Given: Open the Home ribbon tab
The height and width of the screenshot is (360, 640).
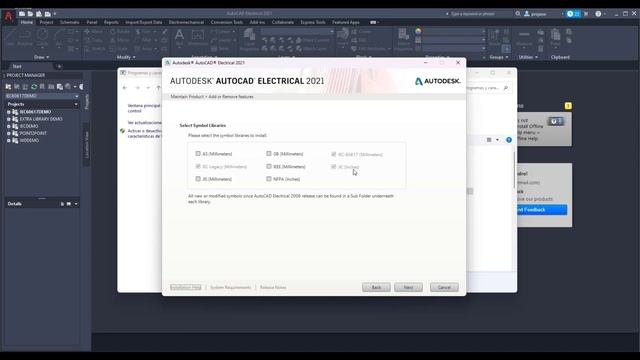Looking at the screenshot, I should point(27,22).
